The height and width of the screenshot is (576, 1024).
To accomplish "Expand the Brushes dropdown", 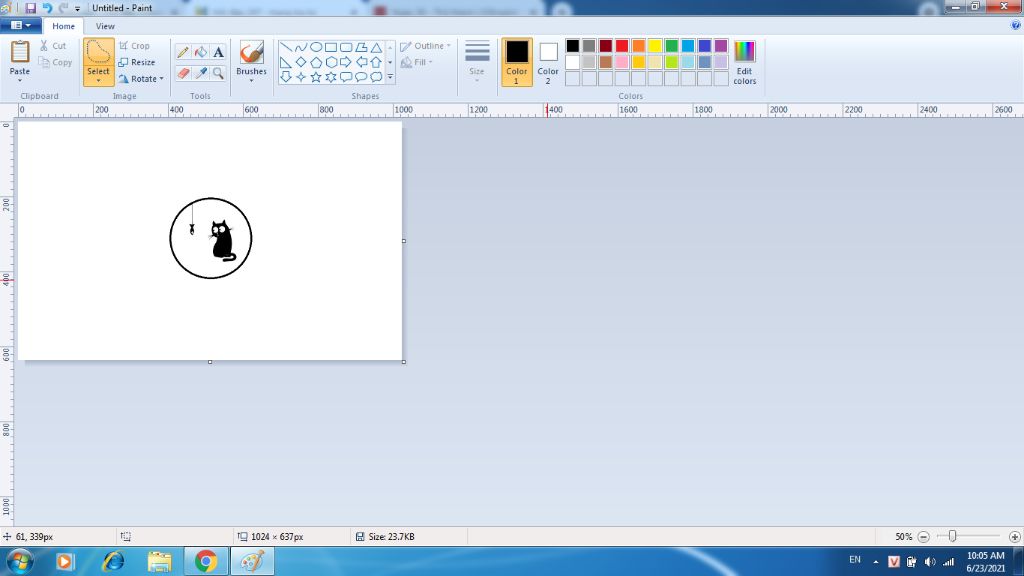I will pos(251,80).
